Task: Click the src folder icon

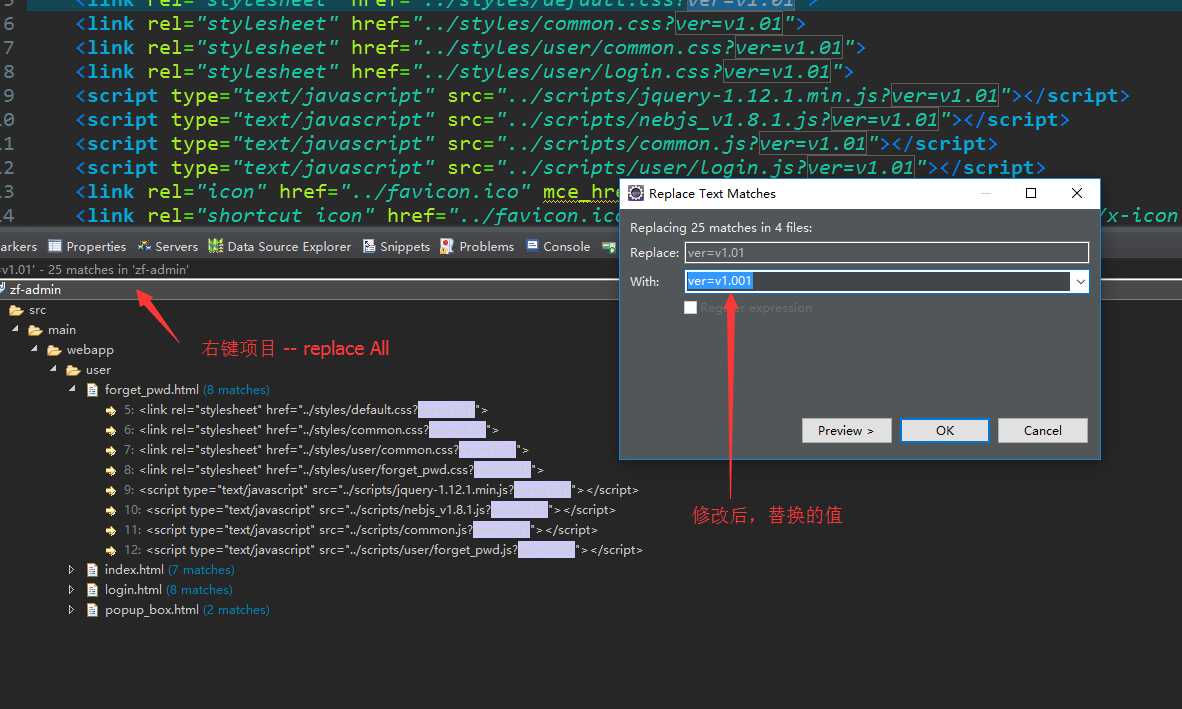Action: click(x=16, y=310)
